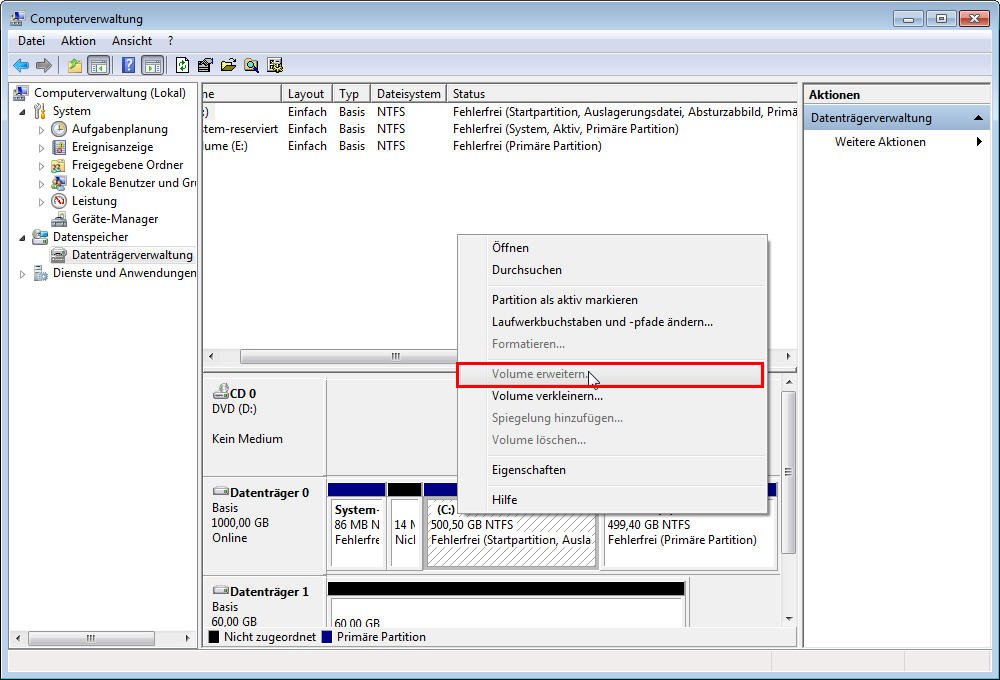
Task: Click the Refresh toolbar icon
Action: click(182, 65)
